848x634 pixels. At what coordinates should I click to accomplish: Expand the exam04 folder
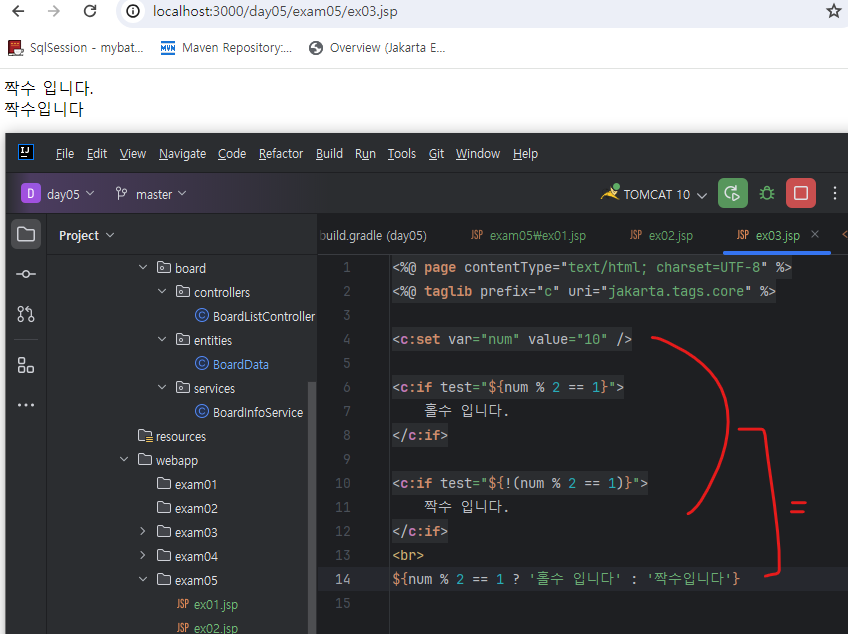[143, 556]
